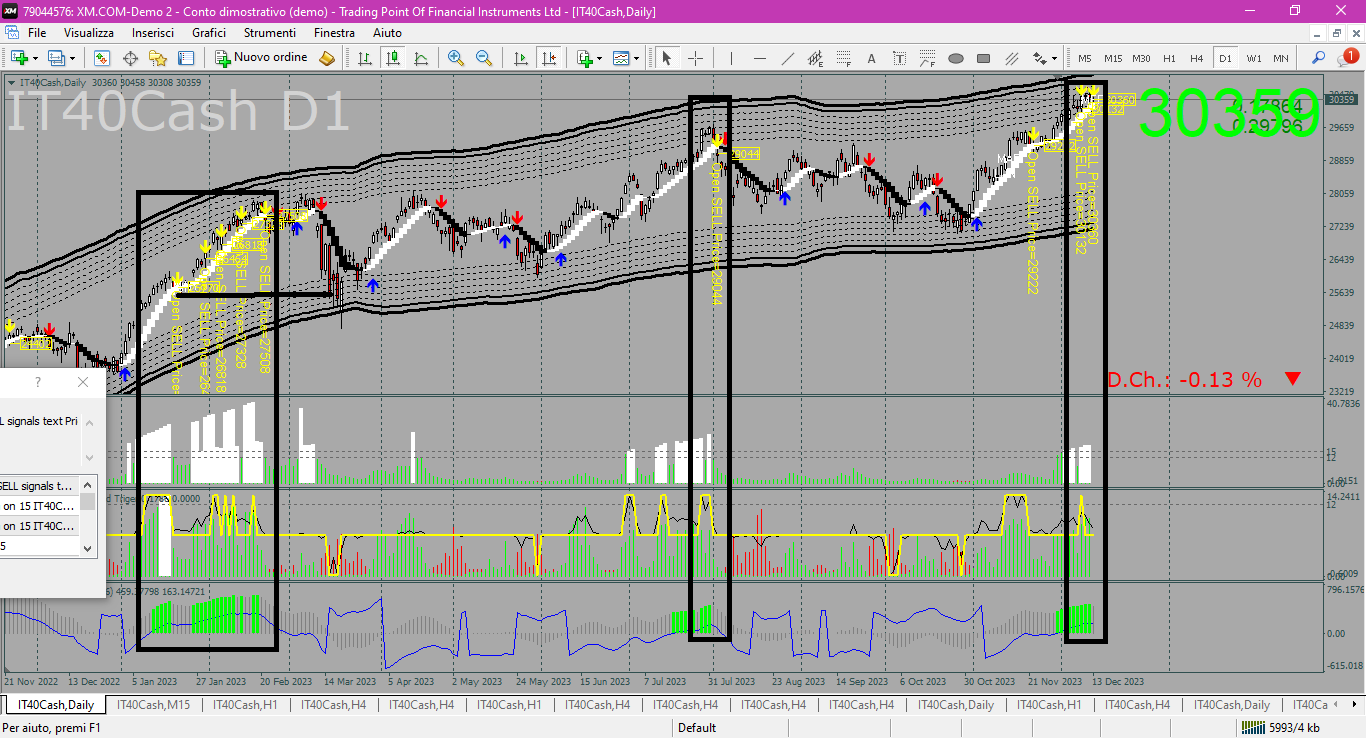
Task: Expand the indicators list dropdown arrow
Action: coord(600,58)
